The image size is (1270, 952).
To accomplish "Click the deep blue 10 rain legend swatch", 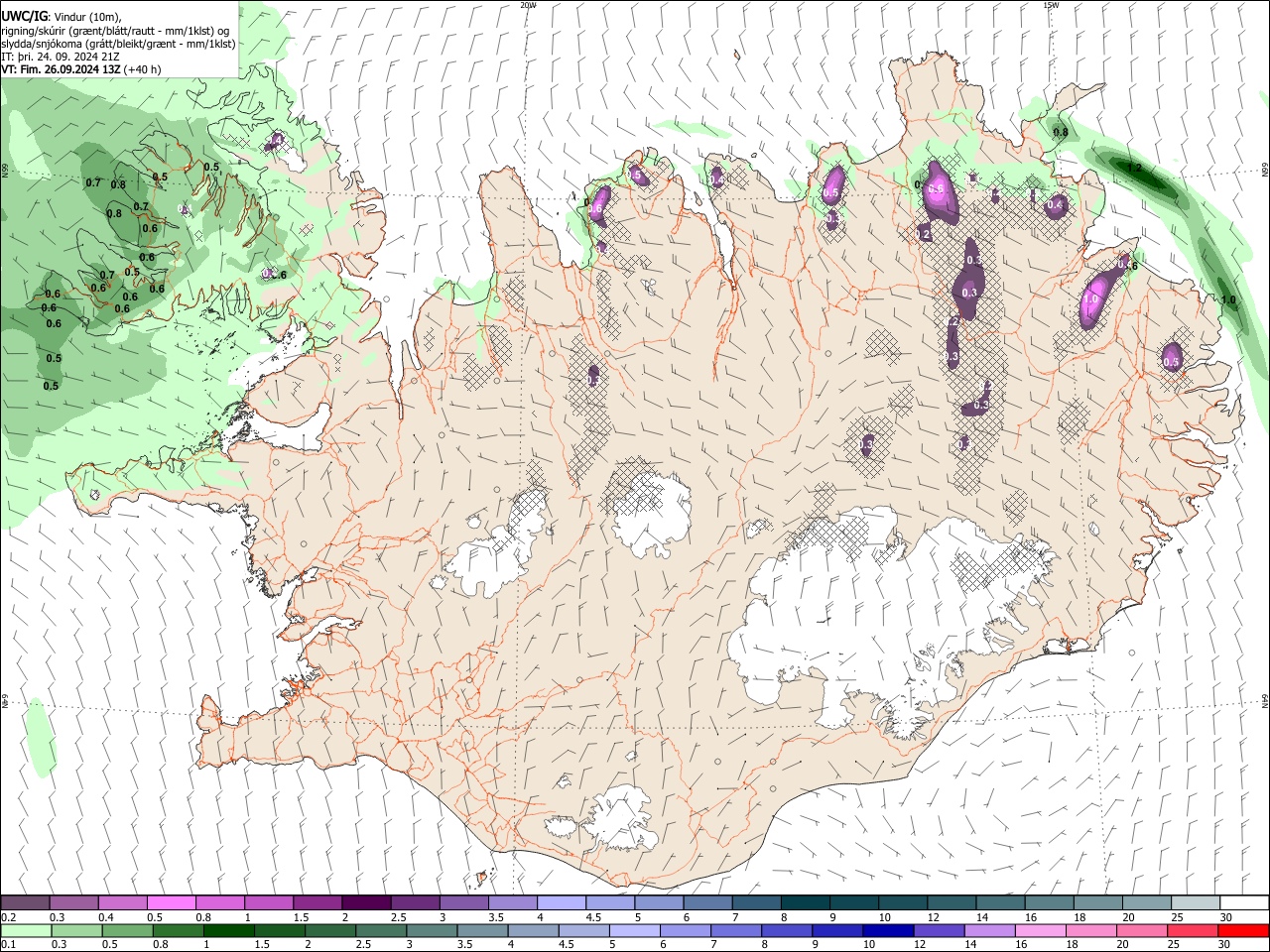I will point(887,931).
